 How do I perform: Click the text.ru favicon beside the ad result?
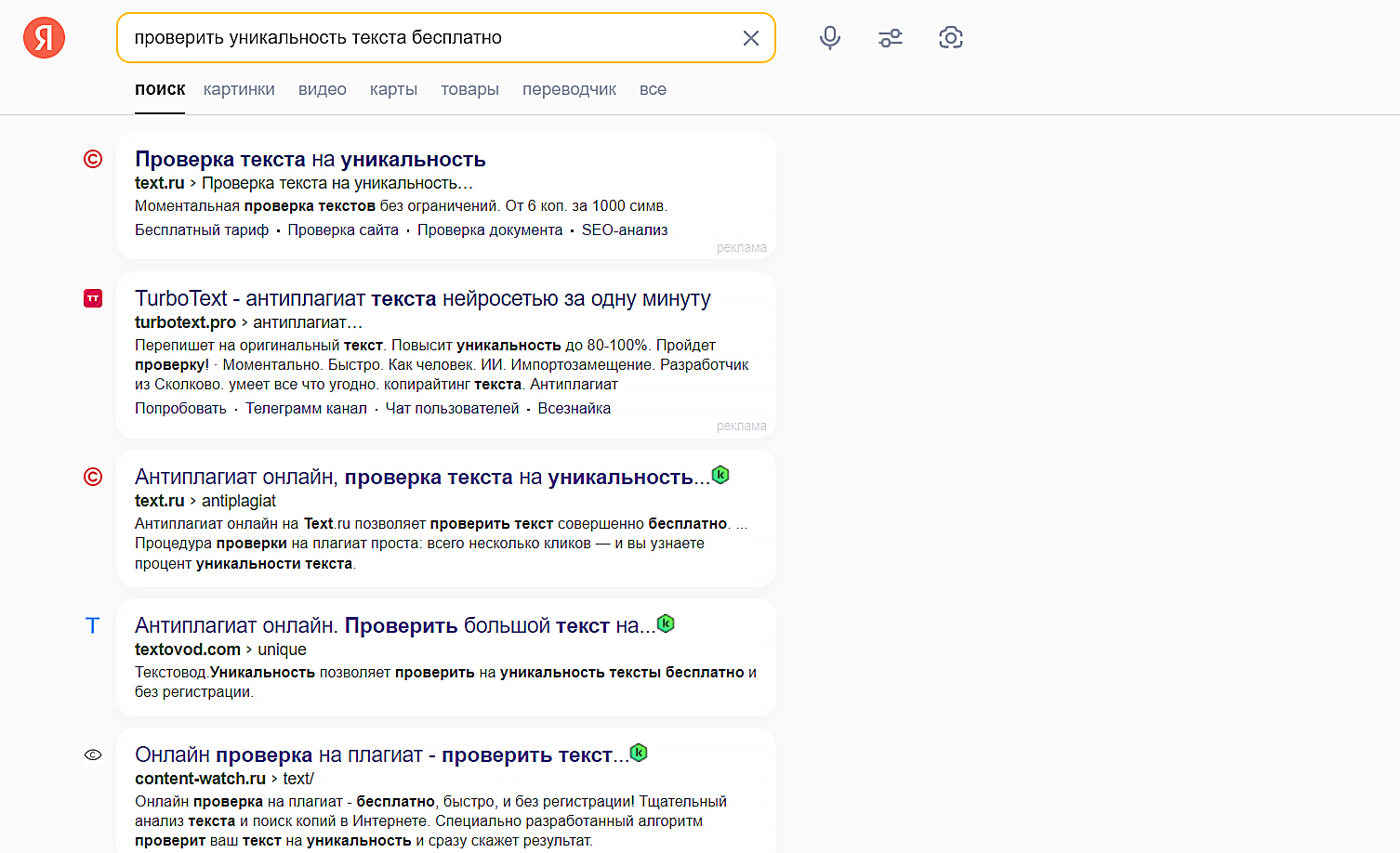click(x=93, y=159)
